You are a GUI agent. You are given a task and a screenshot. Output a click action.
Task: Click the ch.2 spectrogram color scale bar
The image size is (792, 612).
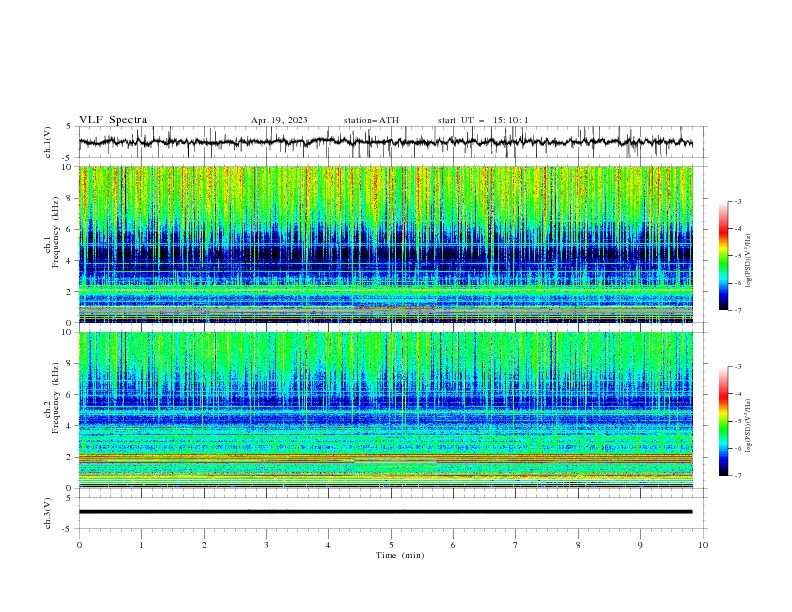[x=723, y=421]
